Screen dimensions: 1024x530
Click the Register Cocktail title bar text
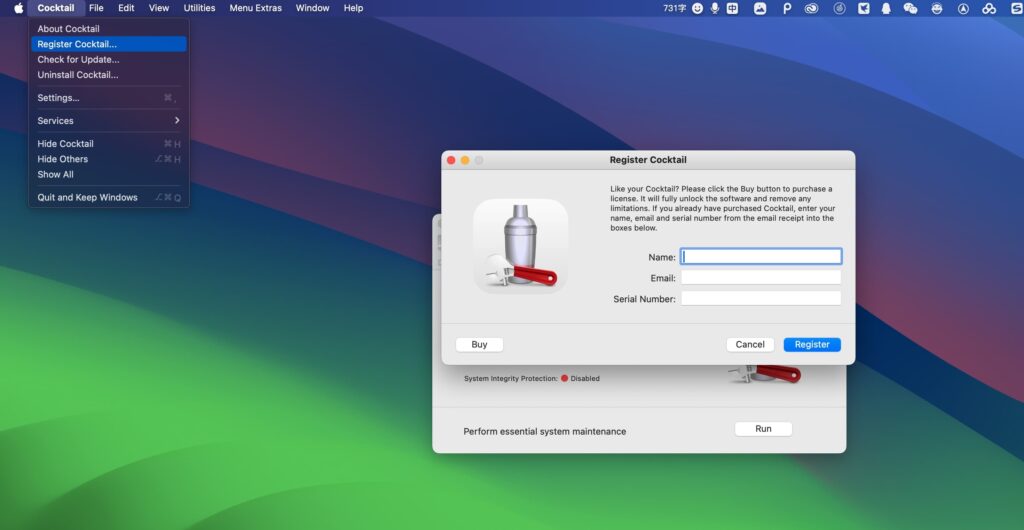pos(648,160)
